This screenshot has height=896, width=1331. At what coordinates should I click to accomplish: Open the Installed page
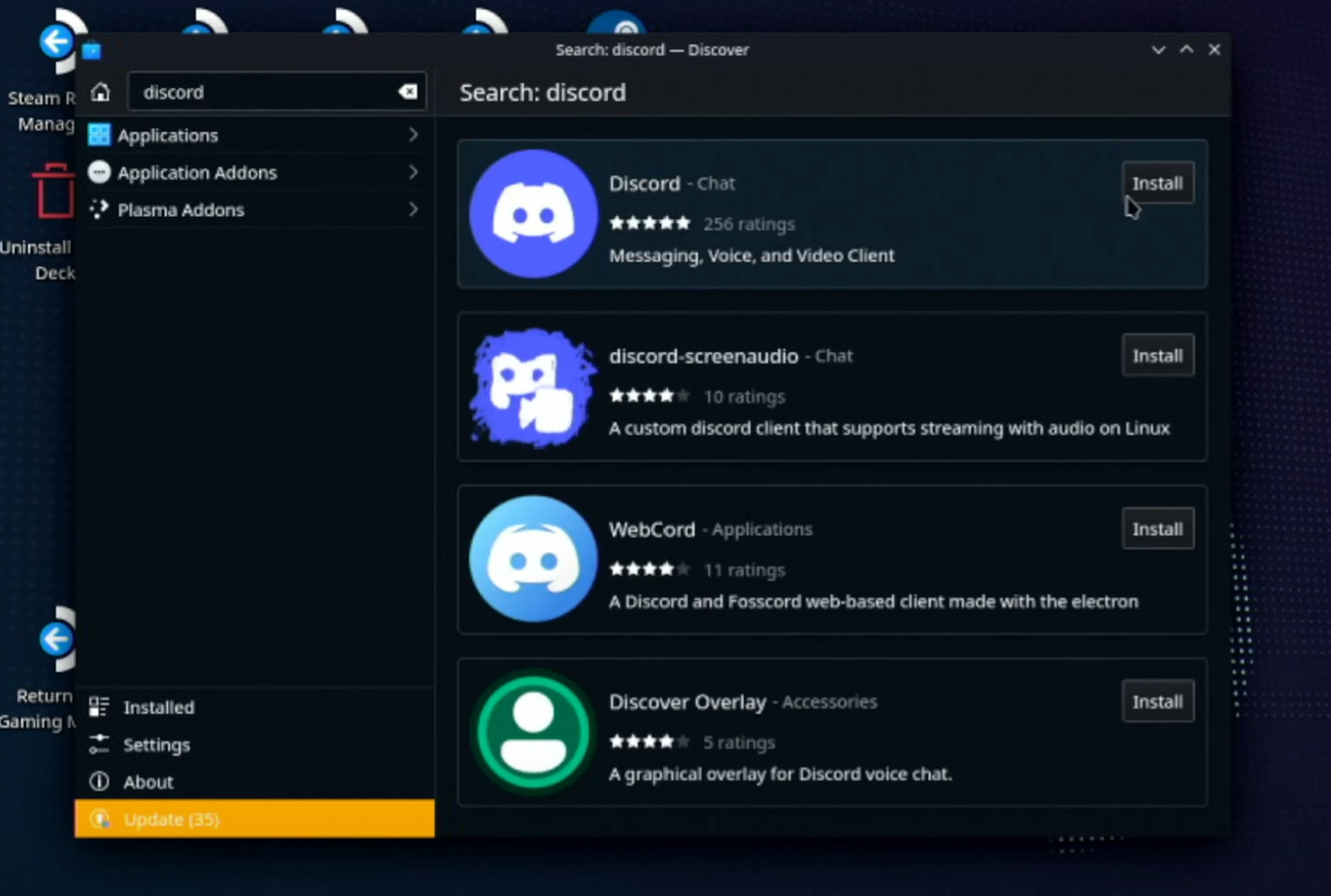click(x=254, y=707)
